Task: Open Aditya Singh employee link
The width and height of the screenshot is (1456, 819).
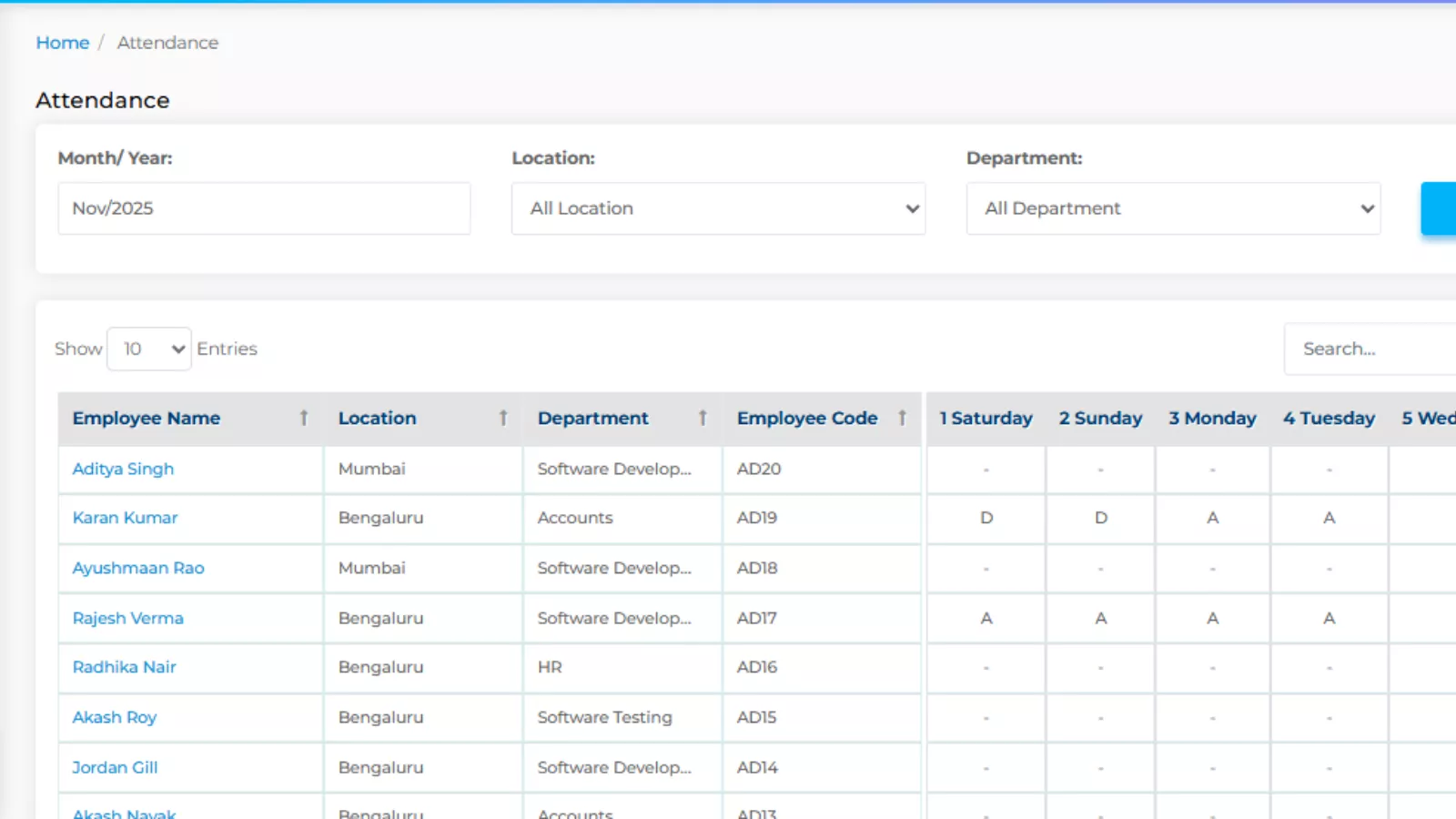Action: coord(123,469)
